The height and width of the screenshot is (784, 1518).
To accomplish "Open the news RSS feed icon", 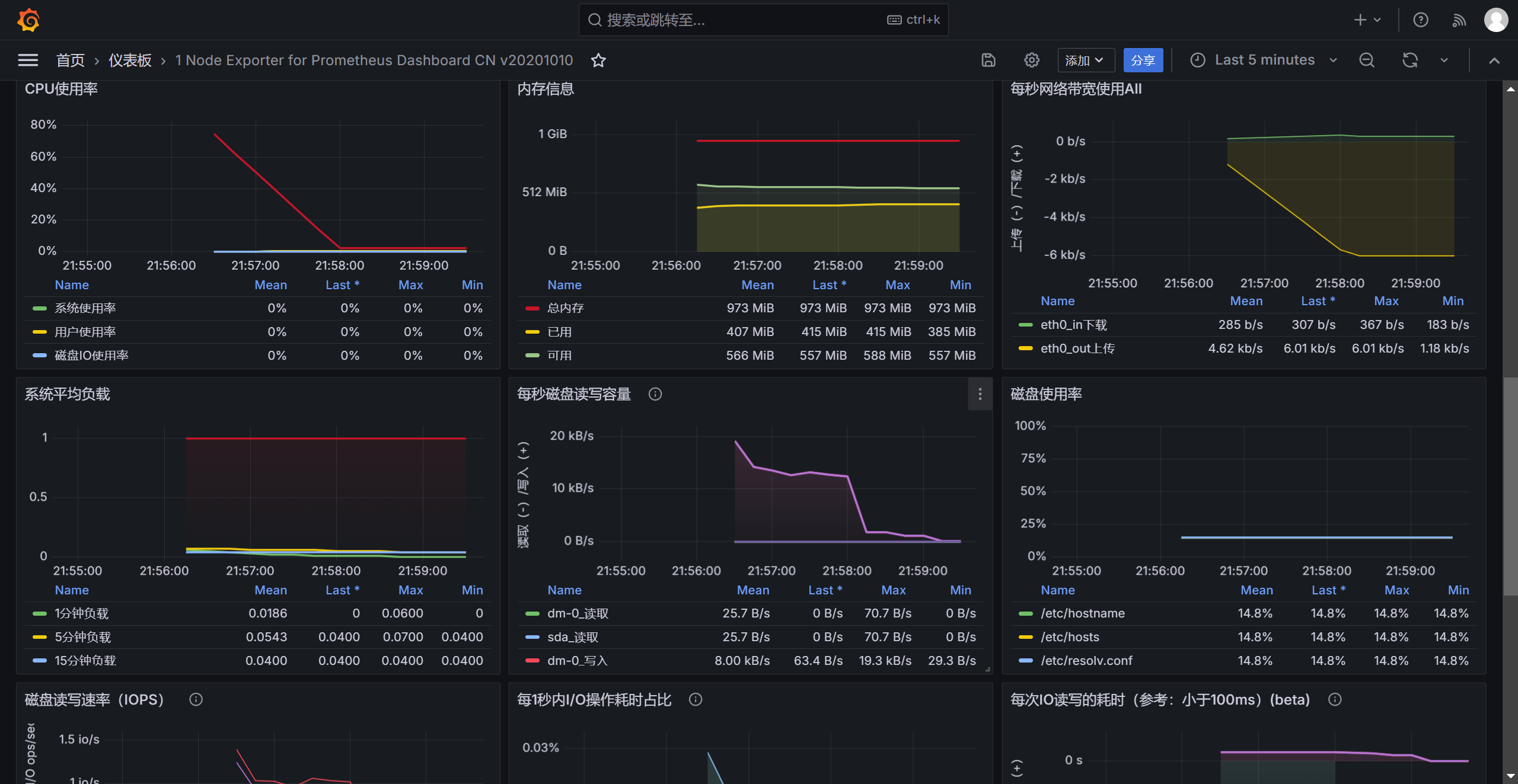I will pyautogui.click(x=1459, y=20).
